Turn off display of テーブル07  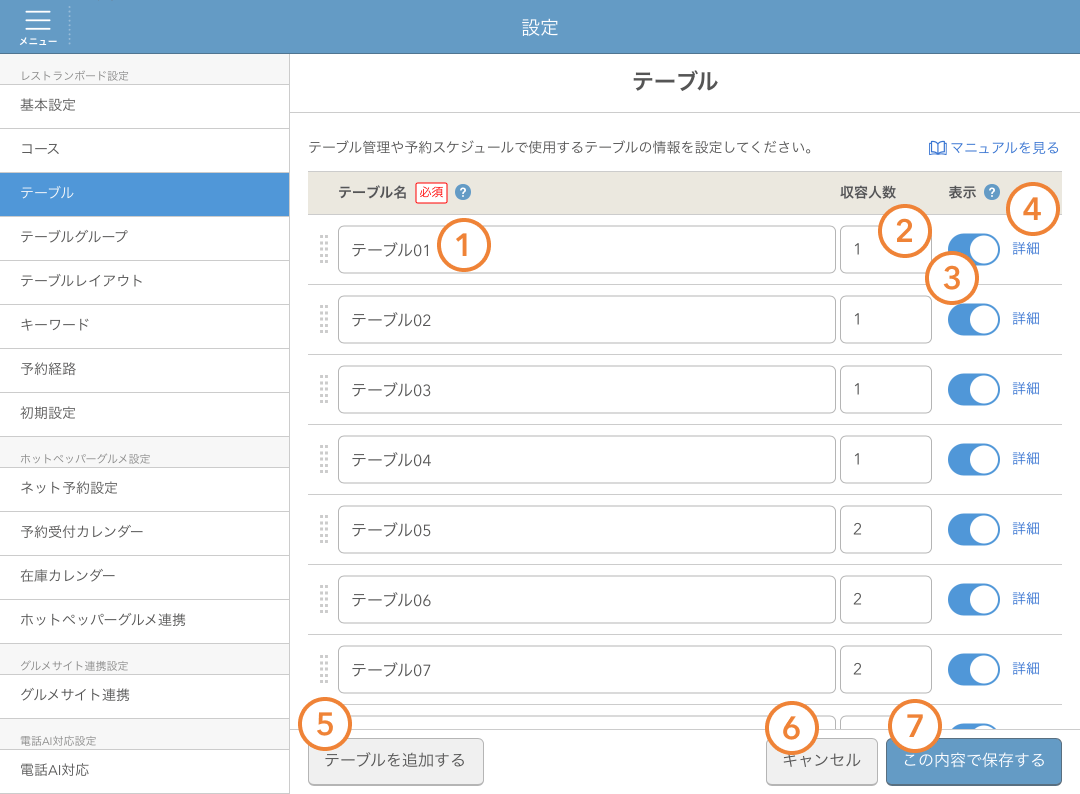[x=972, y=669]
